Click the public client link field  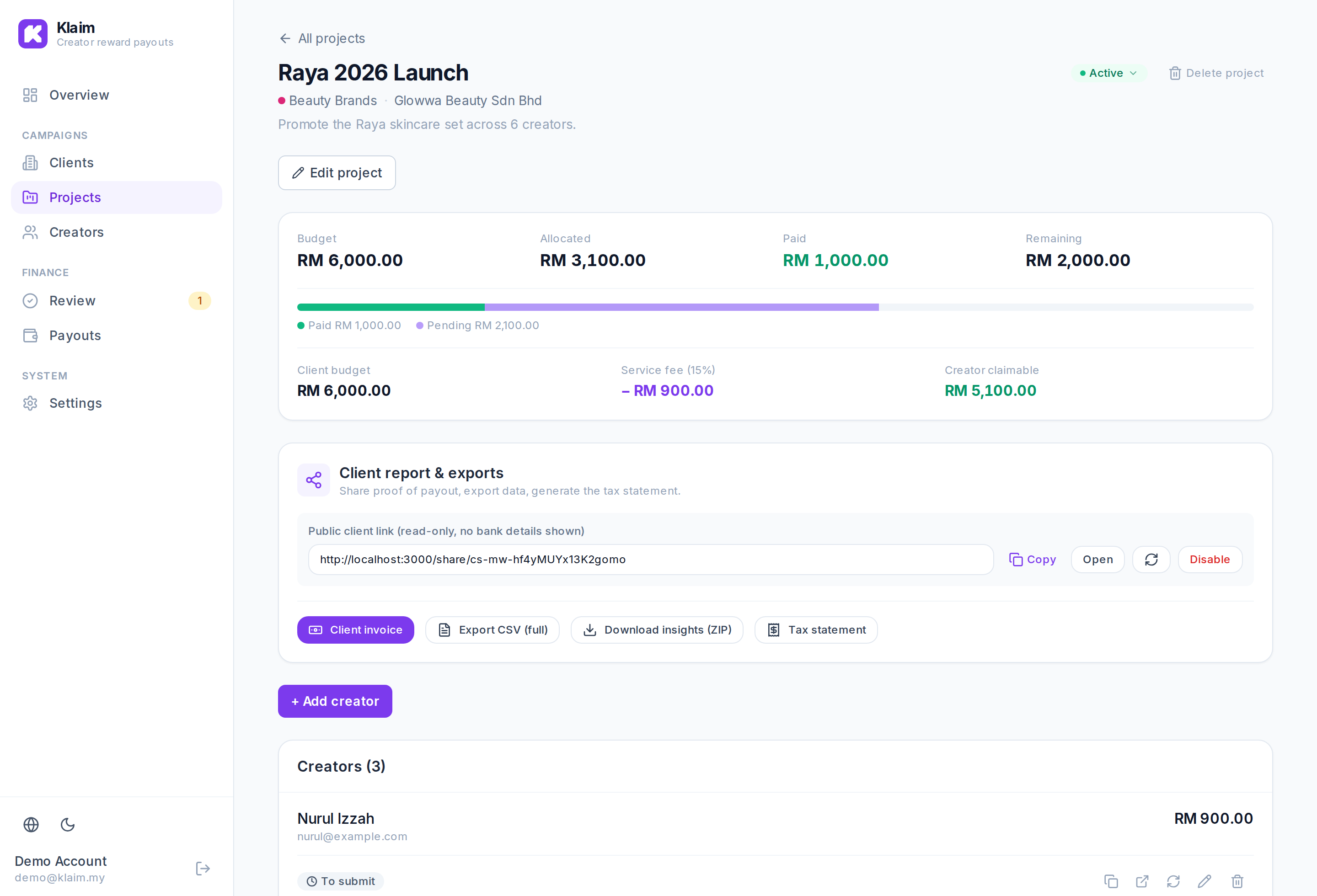click(x=651, y=560)
